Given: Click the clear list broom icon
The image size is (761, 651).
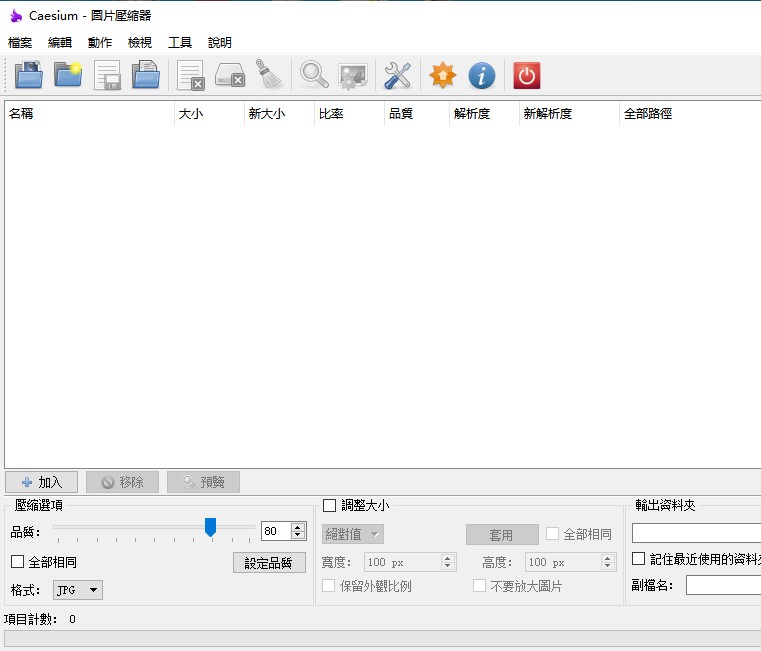Looking at the screenshot, I should click(268, 75).
